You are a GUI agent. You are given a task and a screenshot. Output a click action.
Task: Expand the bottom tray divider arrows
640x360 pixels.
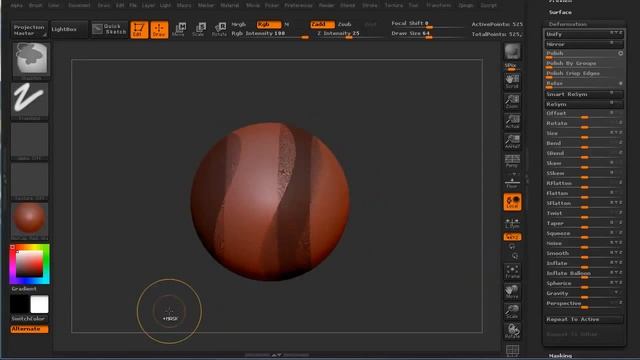(276, 355)
